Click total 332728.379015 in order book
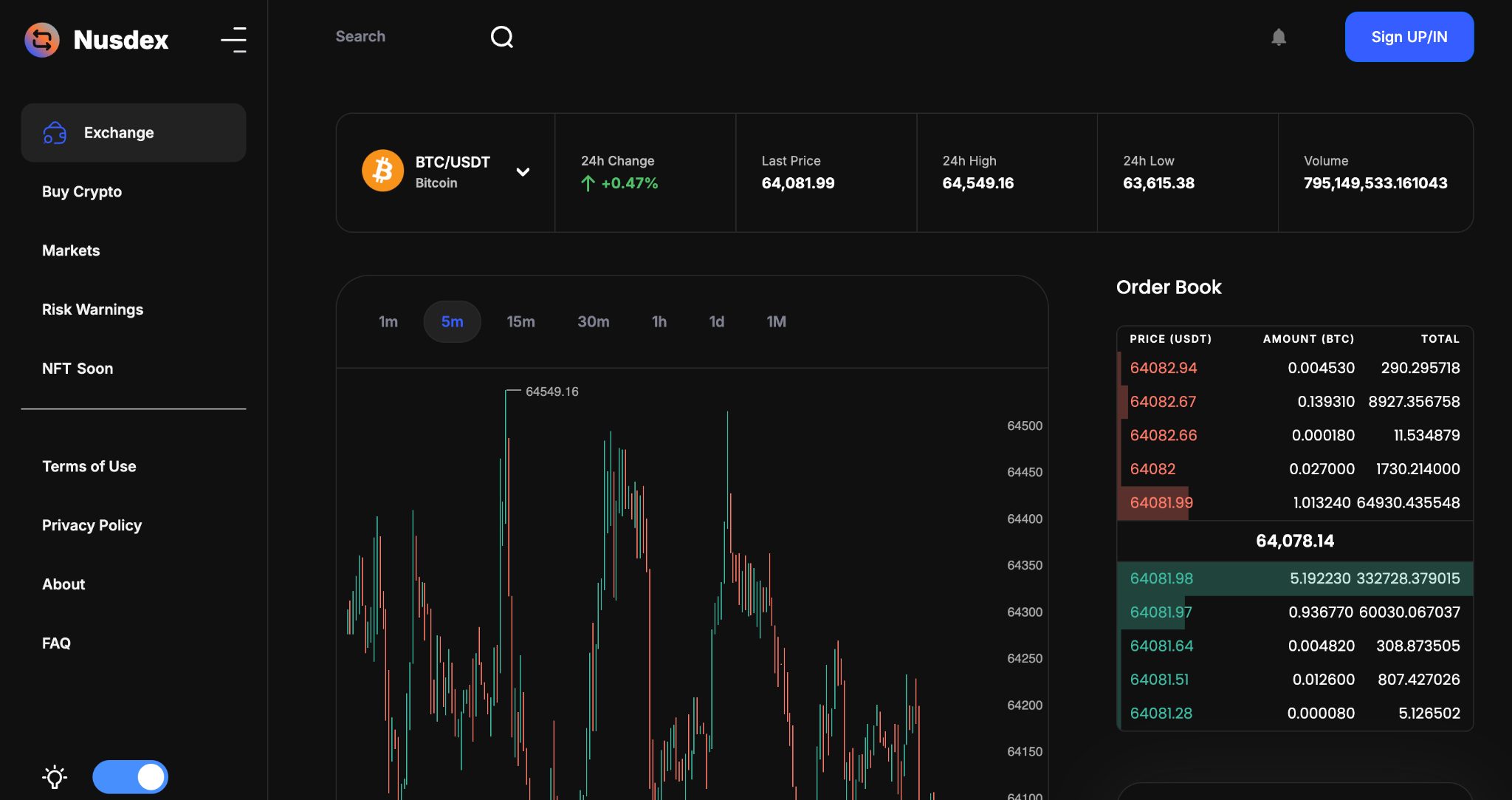The image size is (1512, 800). 1407,578
